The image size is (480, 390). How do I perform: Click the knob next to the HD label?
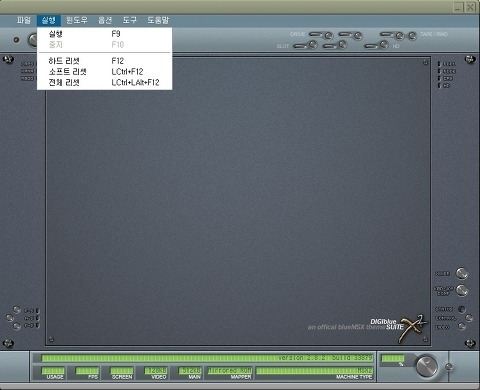point(384,44)
